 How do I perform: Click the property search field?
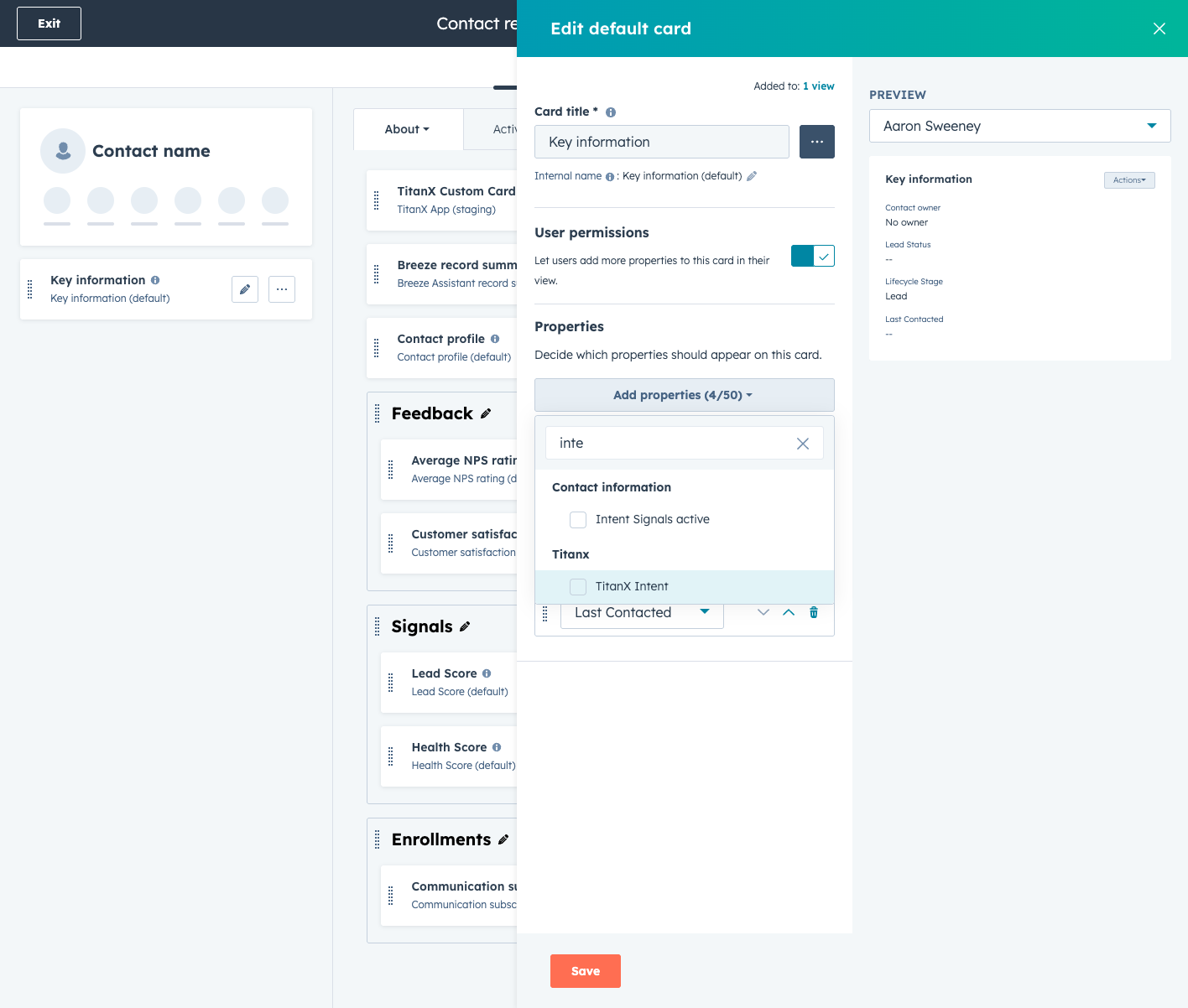684,443
